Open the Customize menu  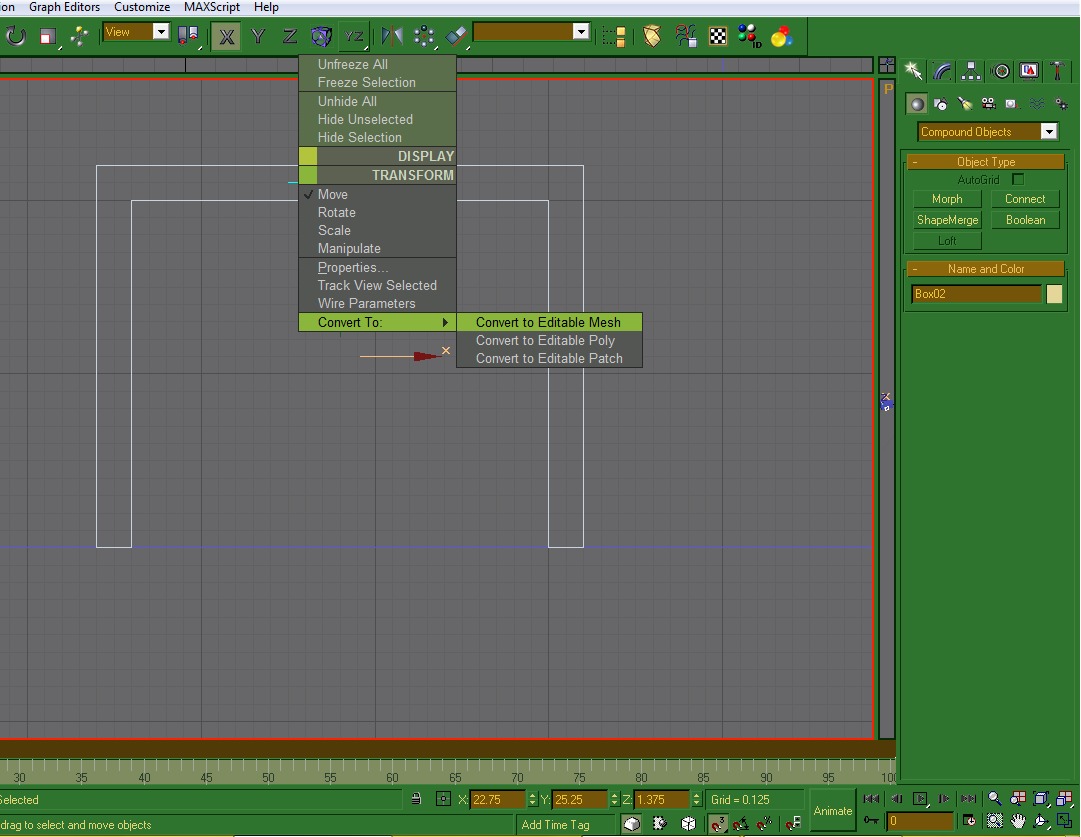click(x=142, y=7)
